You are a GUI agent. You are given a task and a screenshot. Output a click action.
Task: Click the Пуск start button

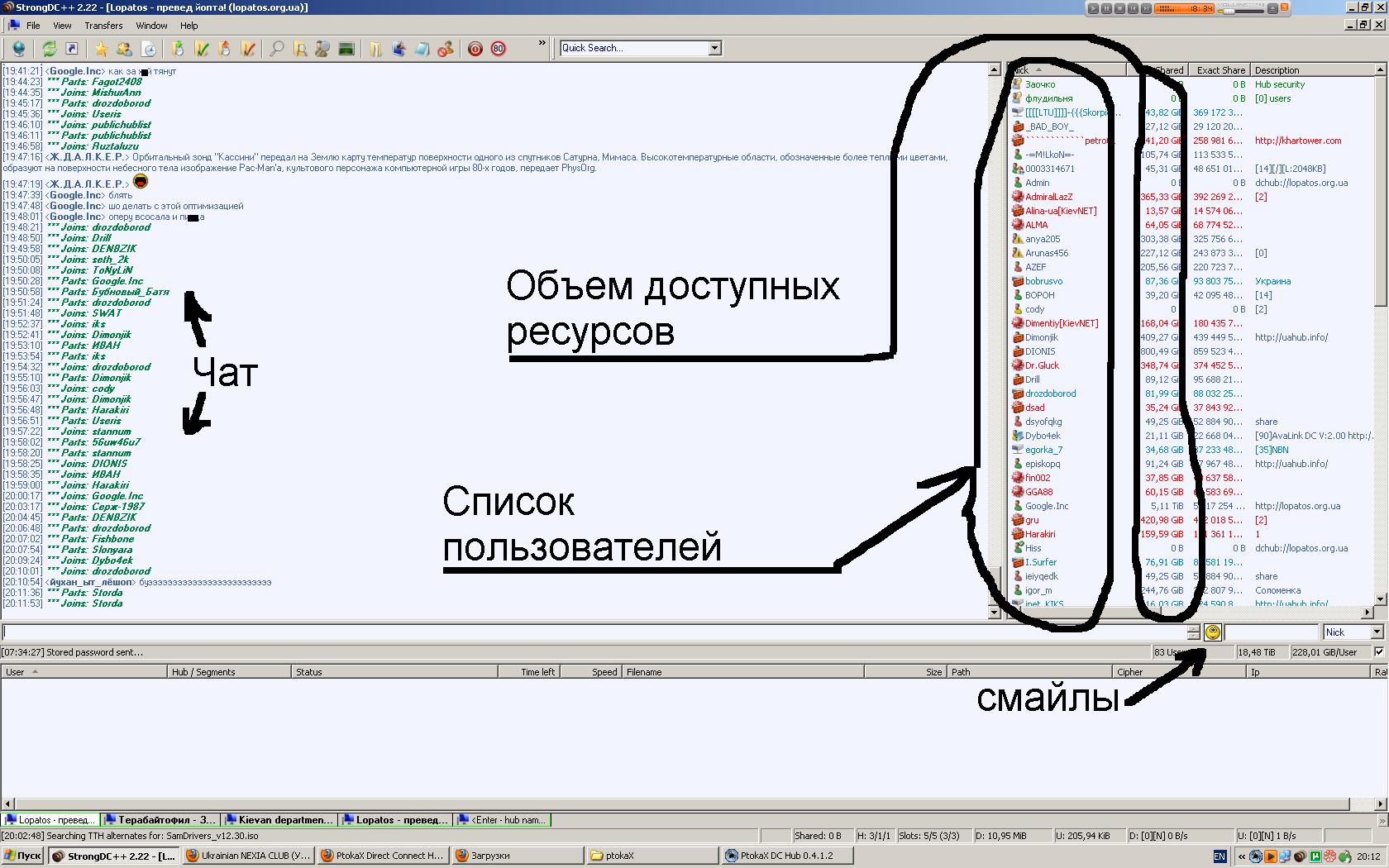pyautogui.click(x=22, y=856)
